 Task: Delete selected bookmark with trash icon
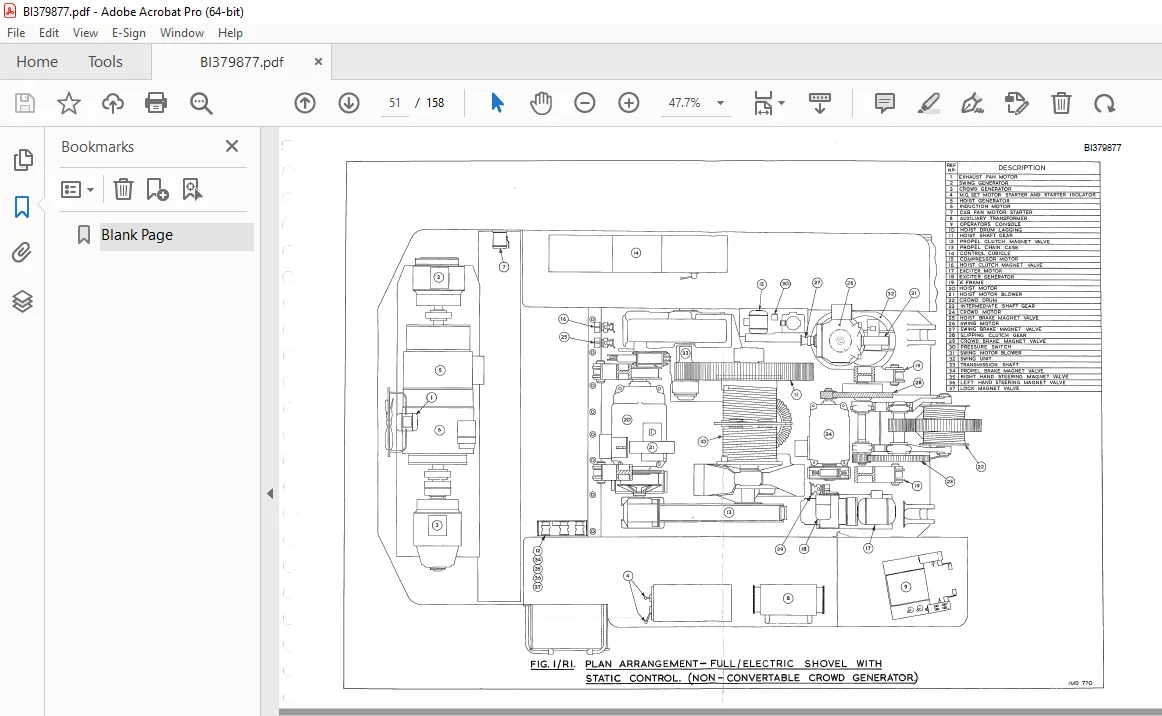click(x=123, y=190)
